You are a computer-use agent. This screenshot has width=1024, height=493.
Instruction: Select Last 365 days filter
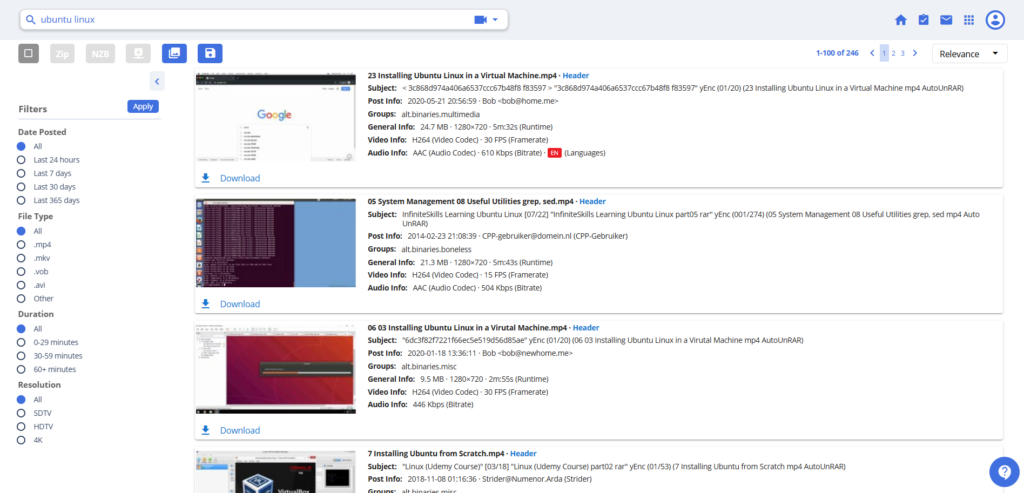point(22,200)
